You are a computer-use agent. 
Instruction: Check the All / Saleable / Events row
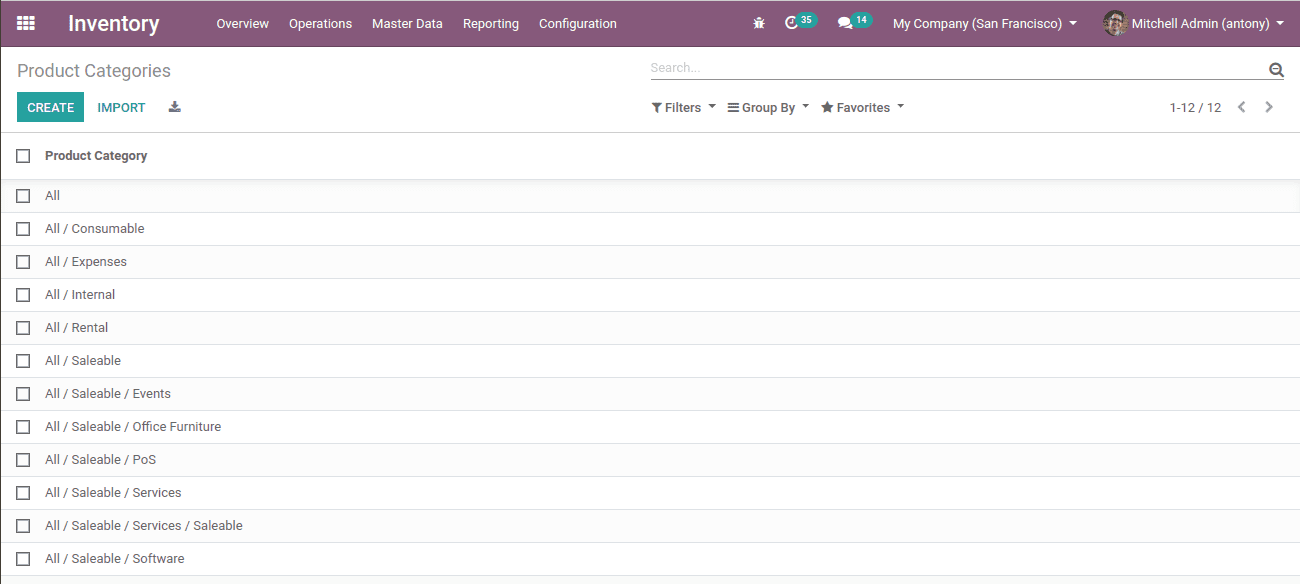click(23, 394)
